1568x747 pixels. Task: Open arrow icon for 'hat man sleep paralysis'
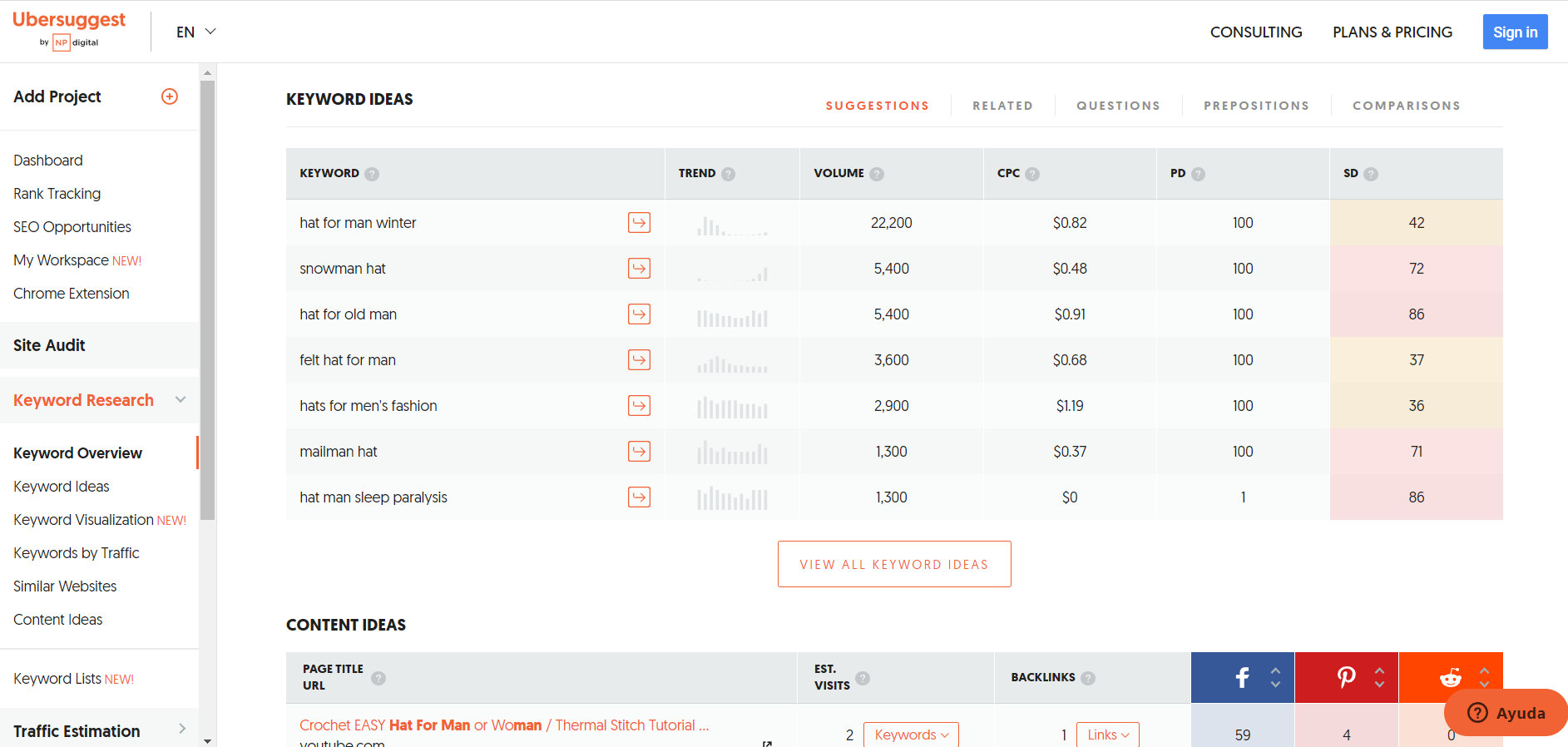[x=639, y=497]
